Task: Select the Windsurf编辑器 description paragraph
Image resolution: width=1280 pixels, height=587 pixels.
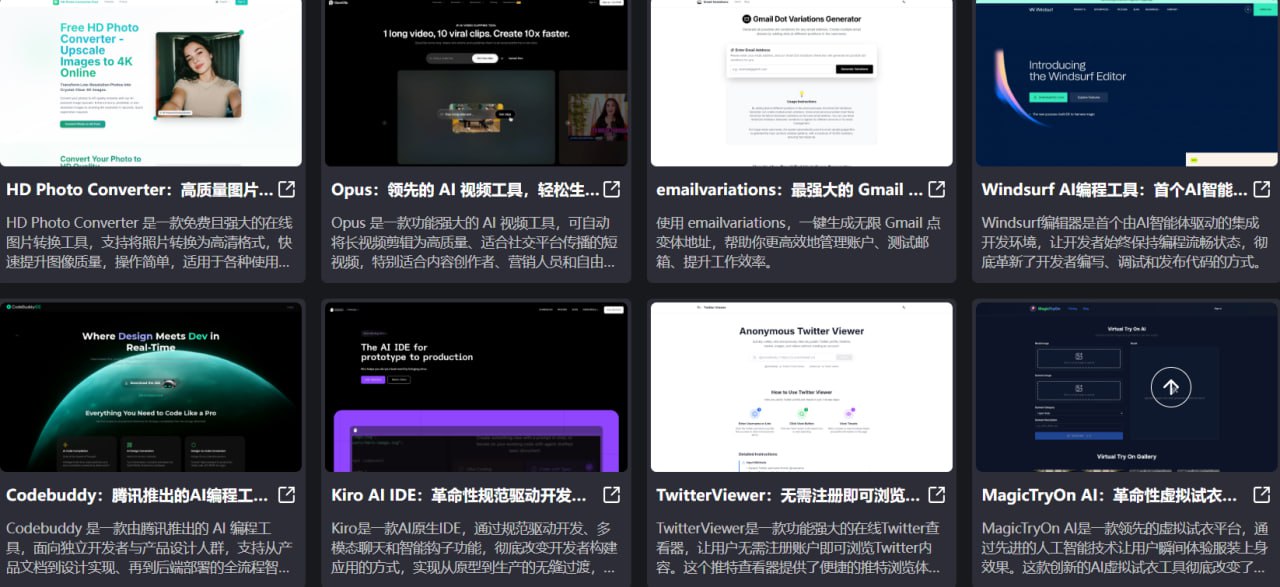Action: click(x=1126, y=242)
